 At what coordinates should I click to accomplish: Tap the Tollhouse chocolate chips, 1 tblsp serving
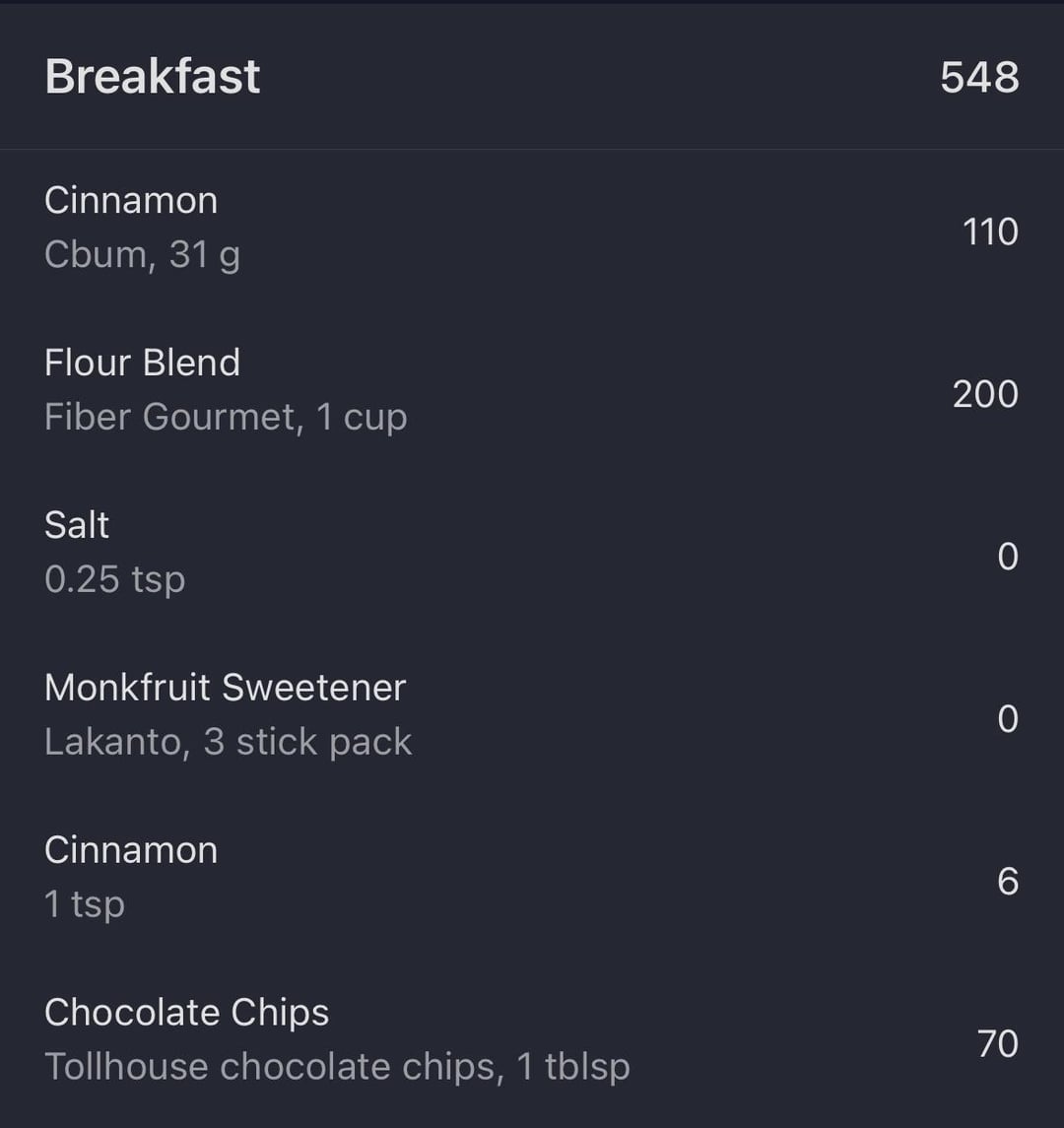pos(337,1067)
